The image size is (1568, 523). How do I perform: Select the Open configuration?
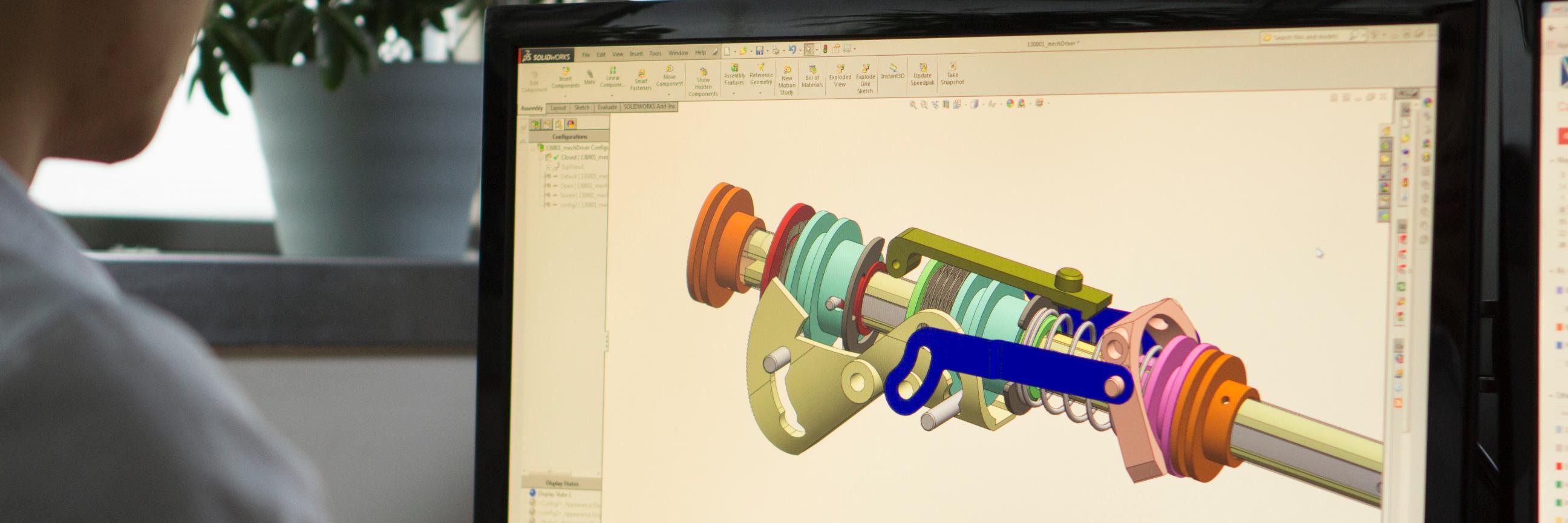(577, 186)
